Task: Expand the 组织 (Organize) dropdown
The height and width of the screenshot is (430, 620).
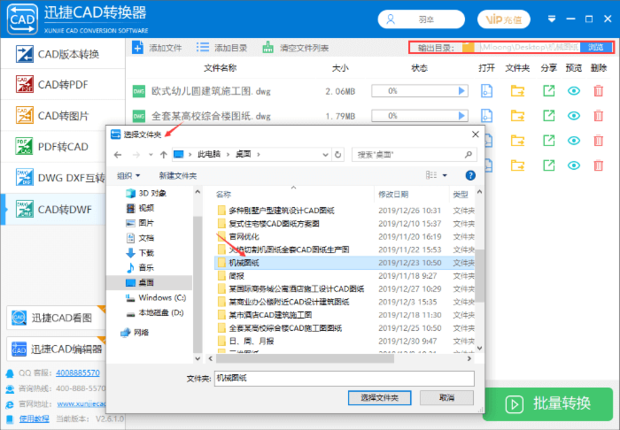Action: tap(129, 175)
